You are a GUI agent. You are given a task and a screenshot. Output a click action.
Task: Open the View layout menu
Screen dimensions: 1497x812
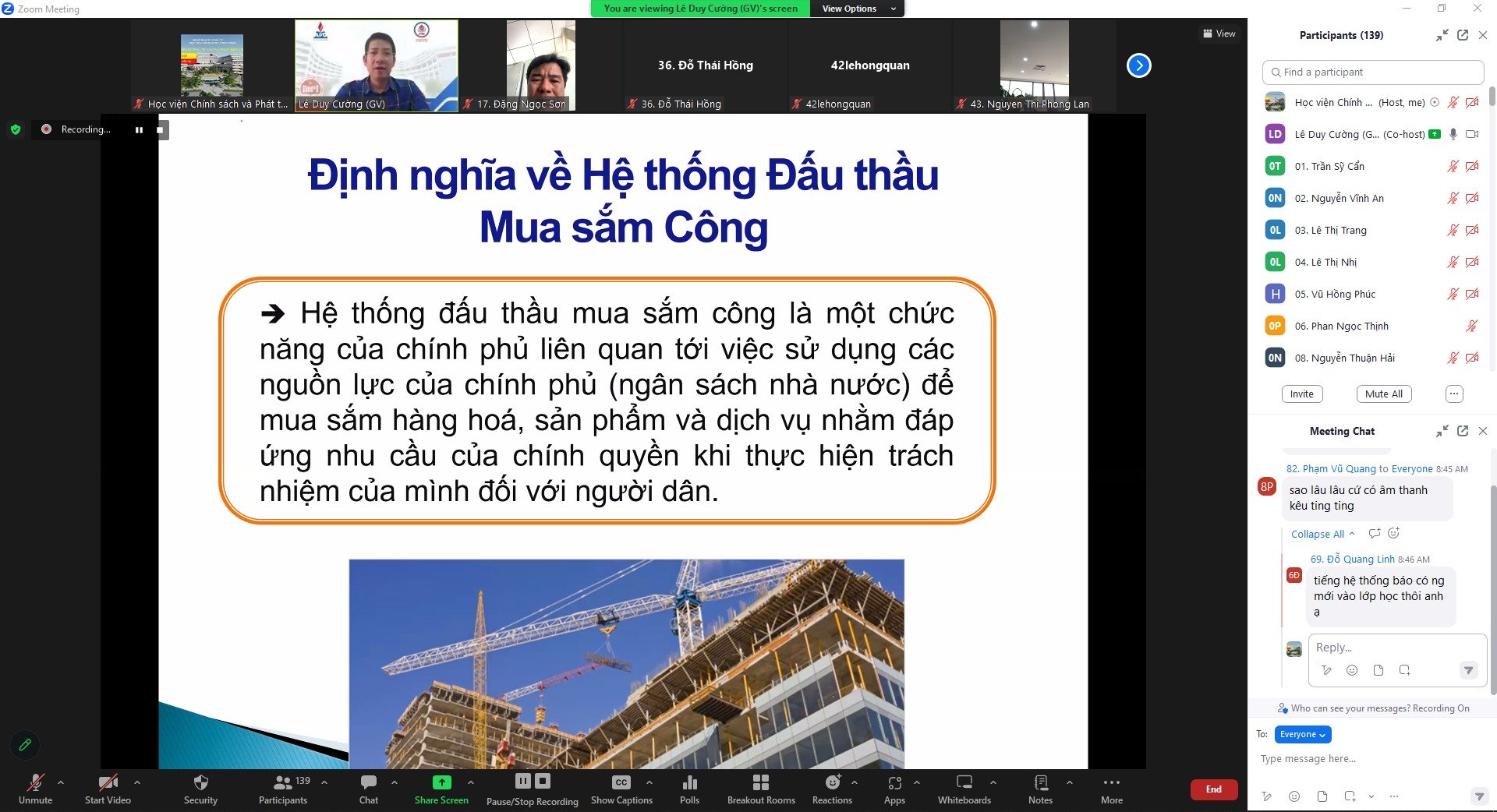coord(1219,34)
